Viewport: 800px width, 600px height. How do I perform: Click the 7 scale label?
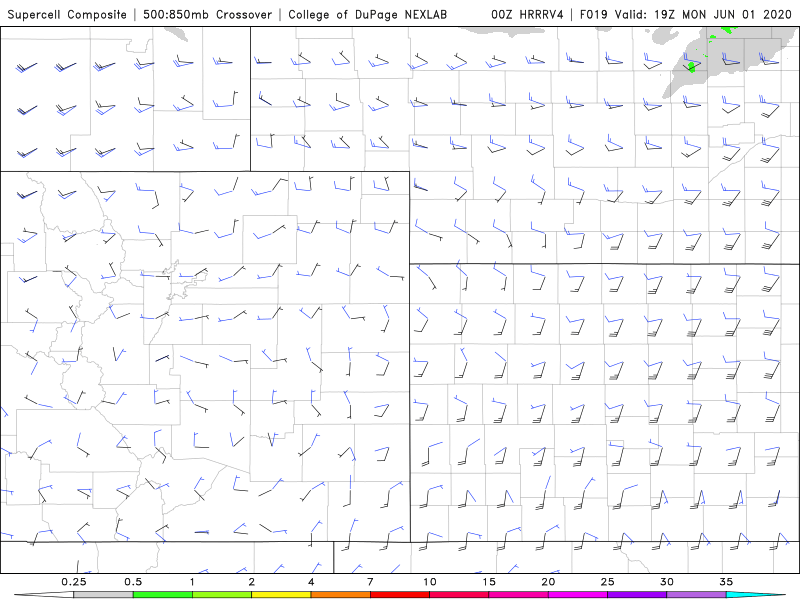tap(370, 582)
